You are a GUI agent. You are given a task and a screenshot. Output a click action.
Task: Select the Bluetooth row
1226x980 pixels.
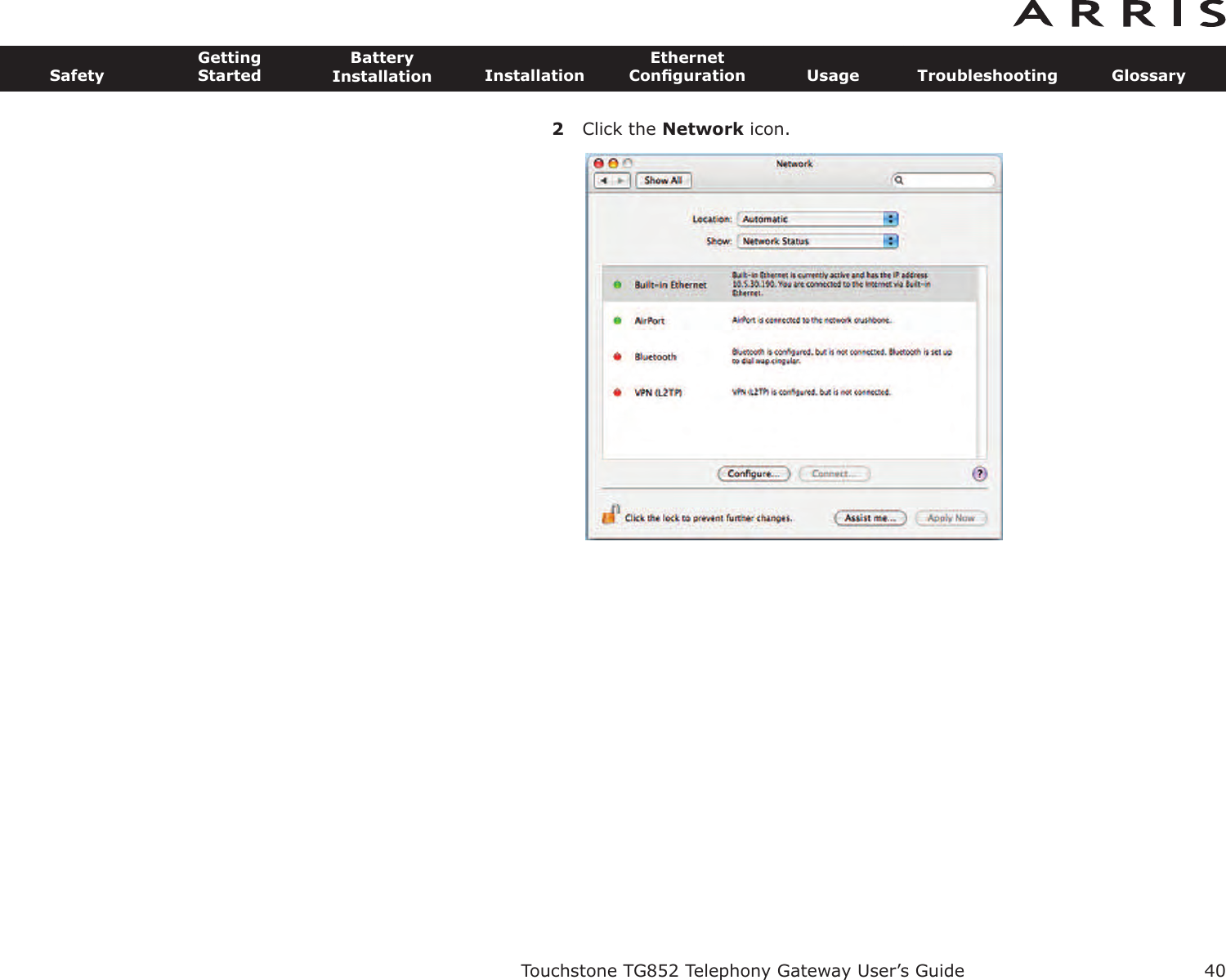(790, 356)
